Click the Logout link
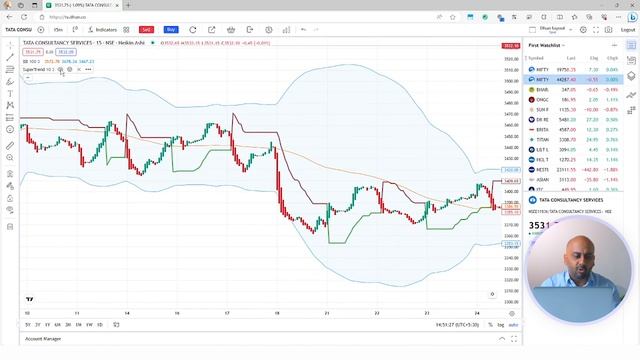This screenshot has width=640, height=360. click(x=628, y=30)
